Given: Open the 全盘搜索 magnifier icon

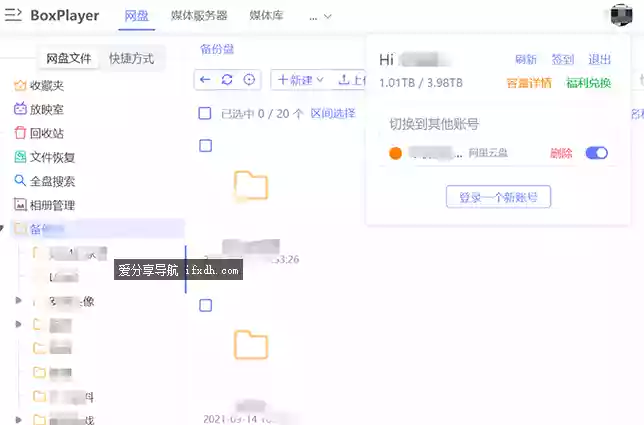Looking at the screenshot, I should 20,180.
